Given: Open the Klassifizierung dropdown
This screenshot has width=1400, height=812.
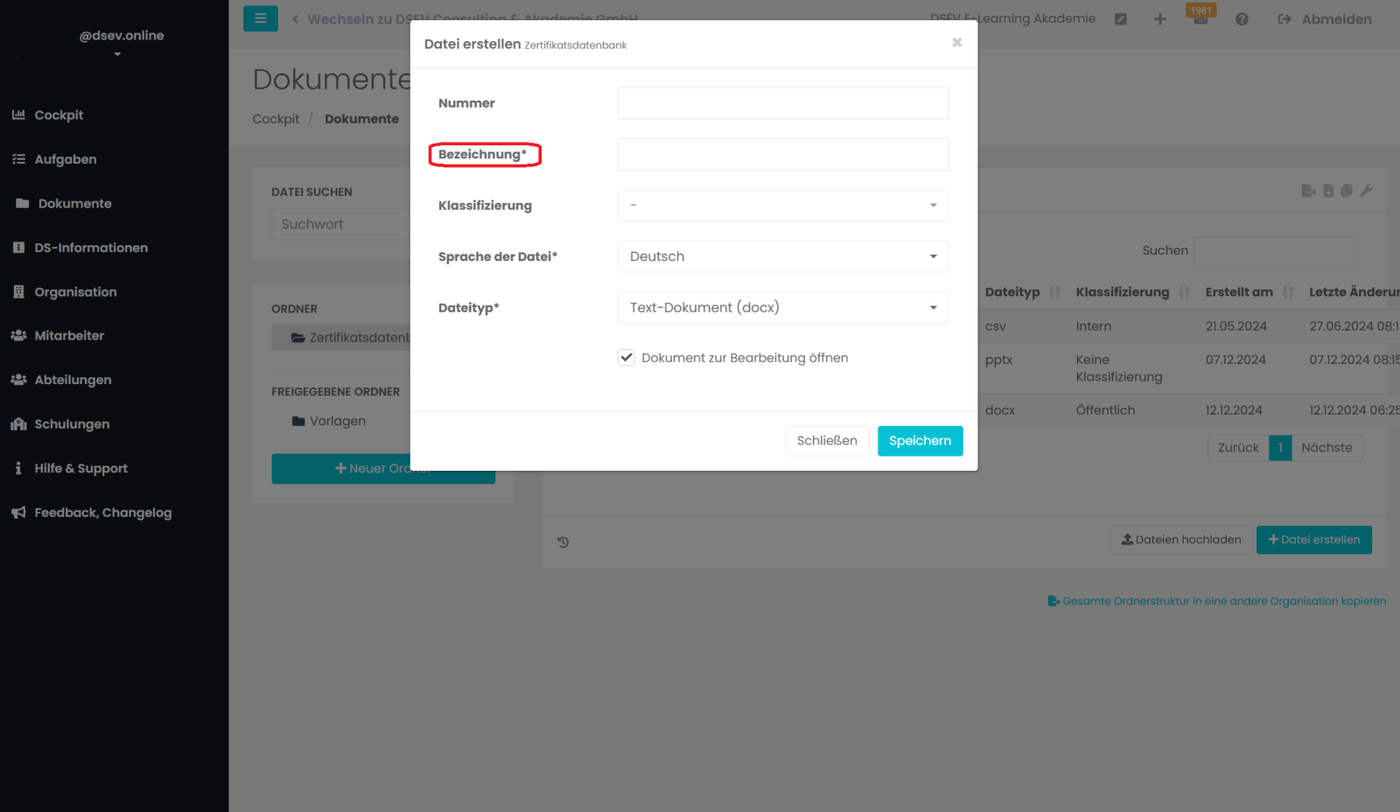Looking at the screenshot, I should 783,205.
